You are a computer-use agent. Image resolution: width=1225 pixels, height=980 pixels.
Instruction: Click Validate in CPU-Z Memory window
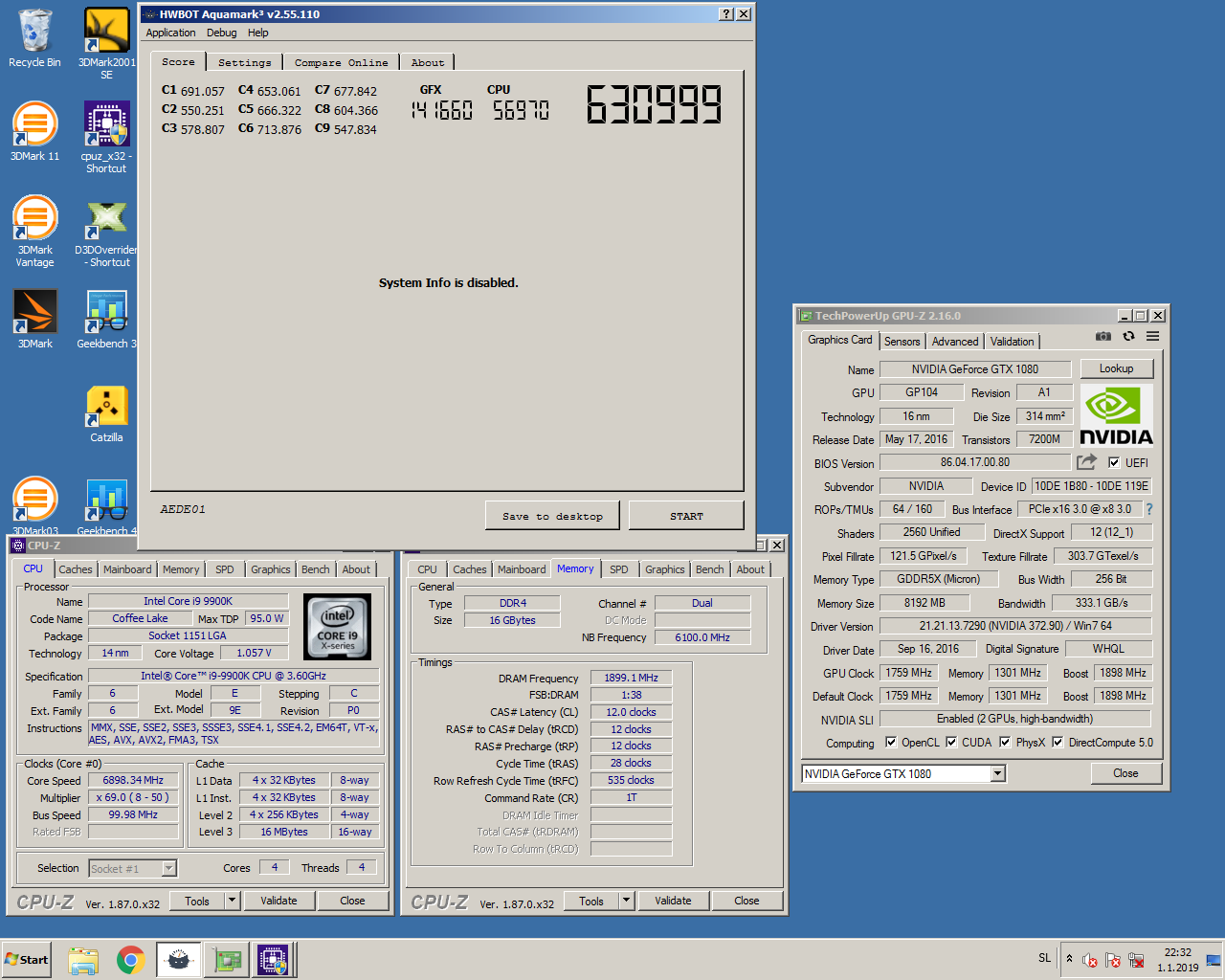pyautogui.click(x=673, y=901)
